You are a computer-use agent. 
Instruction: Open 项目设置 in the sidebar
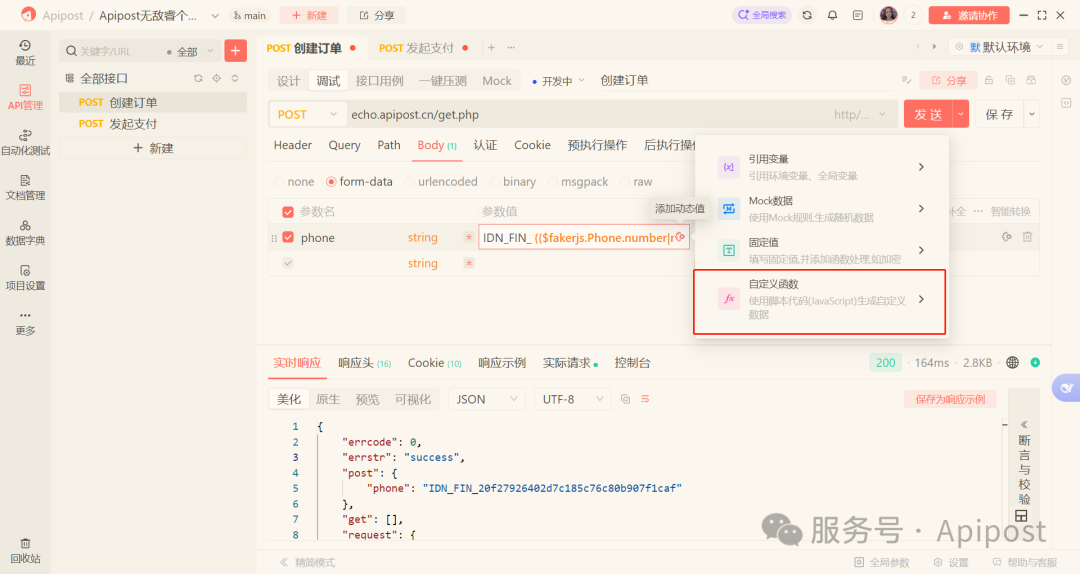pyautogui.click(x=25, y=278)
